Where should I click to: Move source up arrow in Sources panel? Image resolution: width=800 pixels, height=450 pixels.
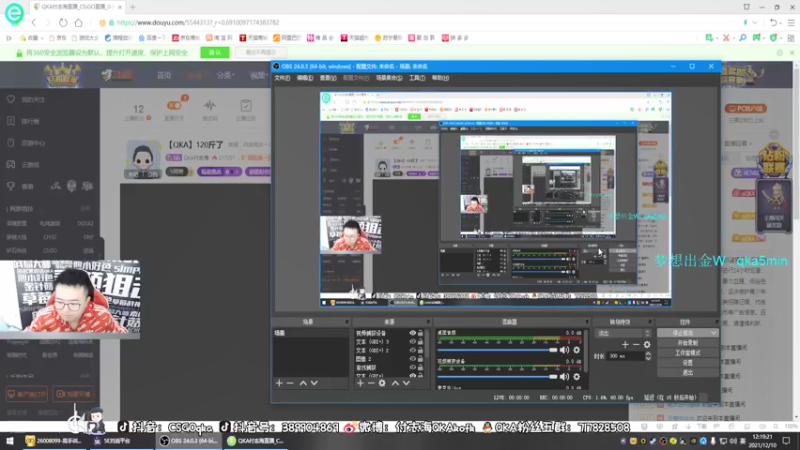pos(395,383)
